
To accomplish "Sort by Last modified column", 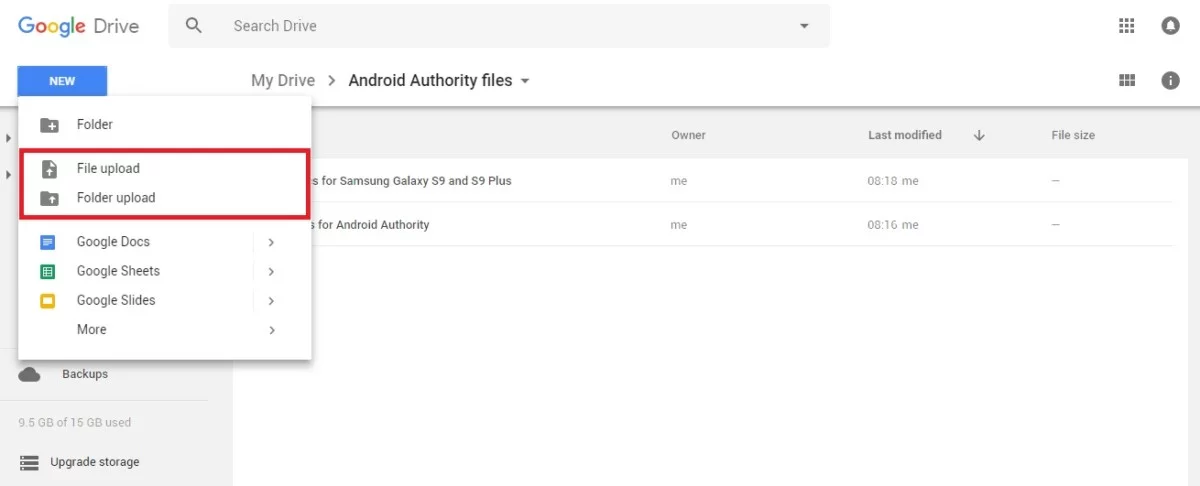I will point(905,135).
